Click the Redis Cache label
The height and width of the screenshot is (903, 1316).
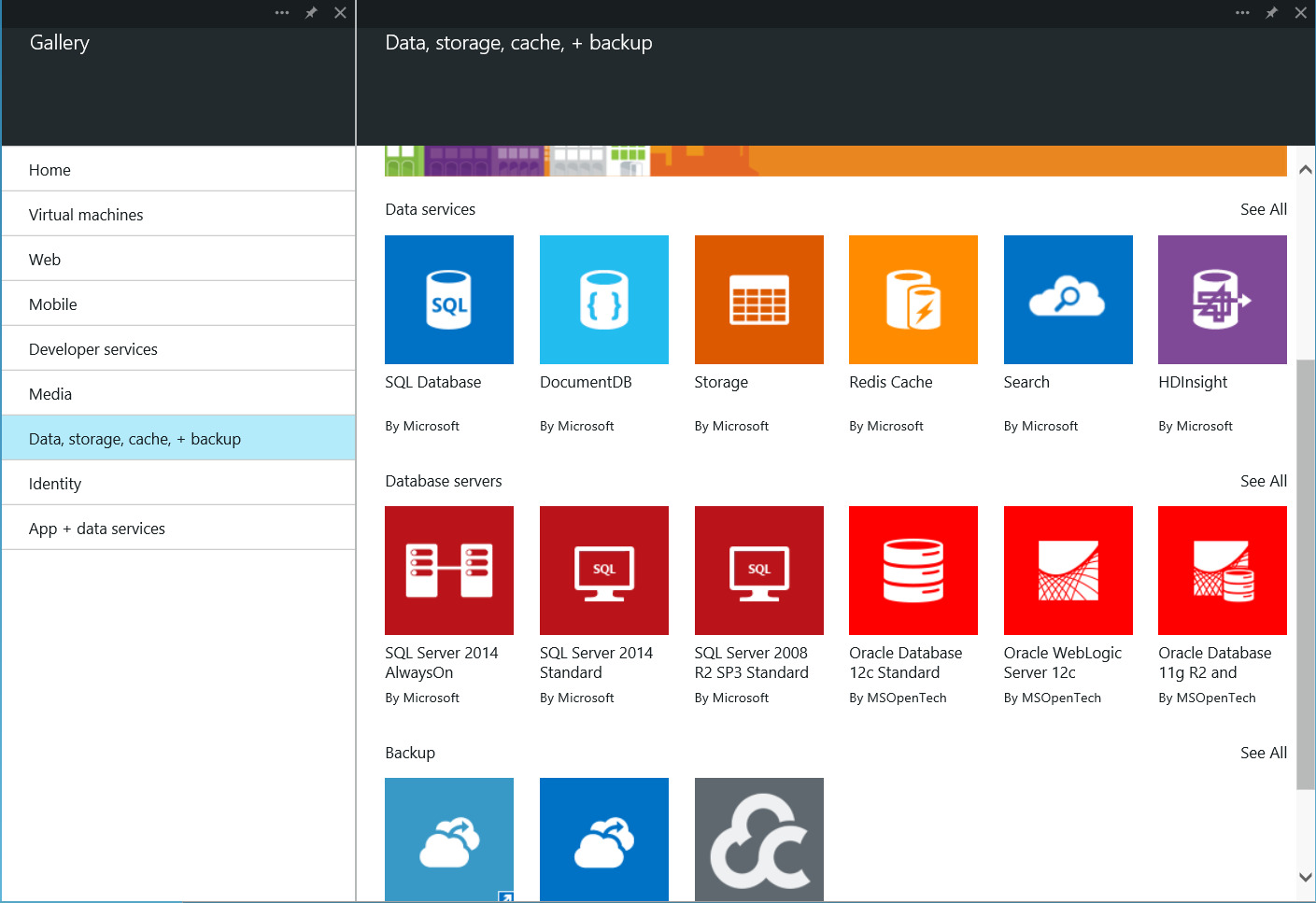click(891, 382)
